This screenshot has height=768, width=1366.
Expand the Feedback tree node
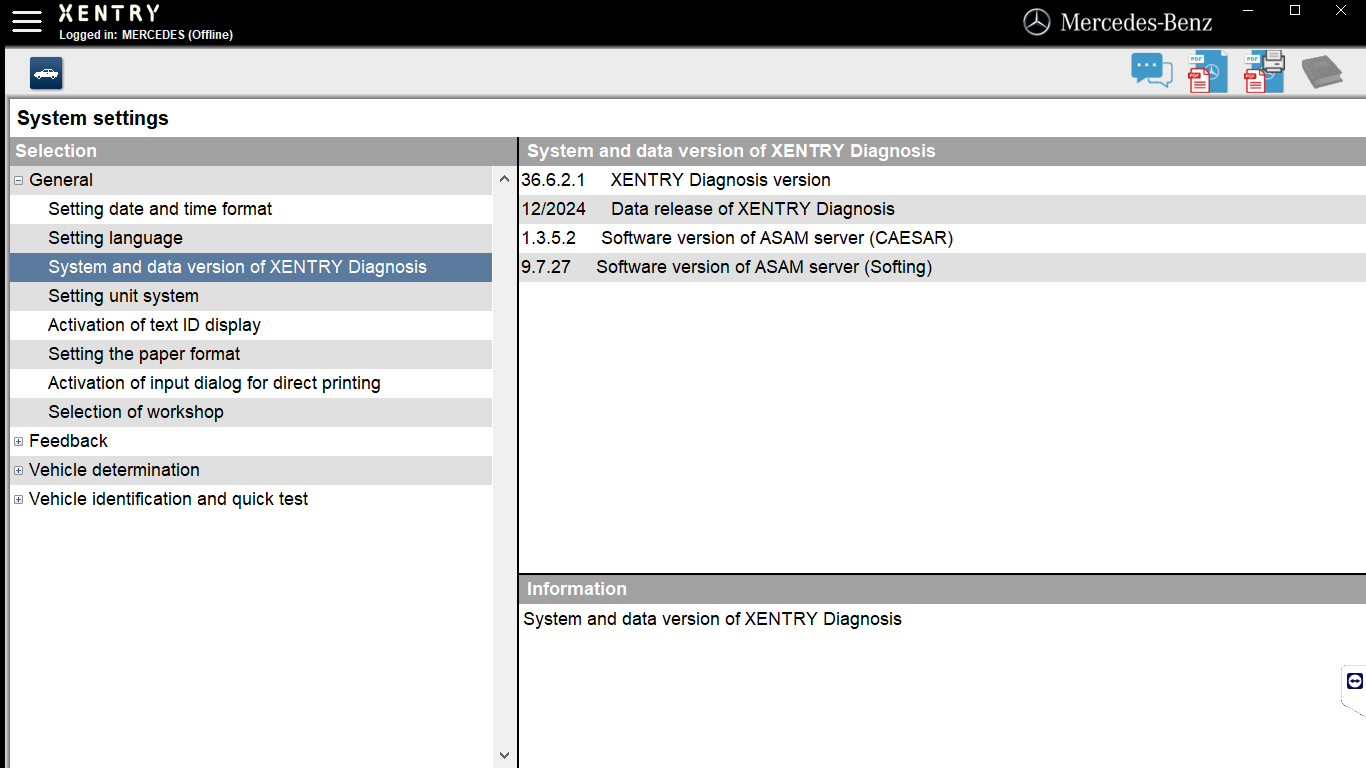[19, 442]
